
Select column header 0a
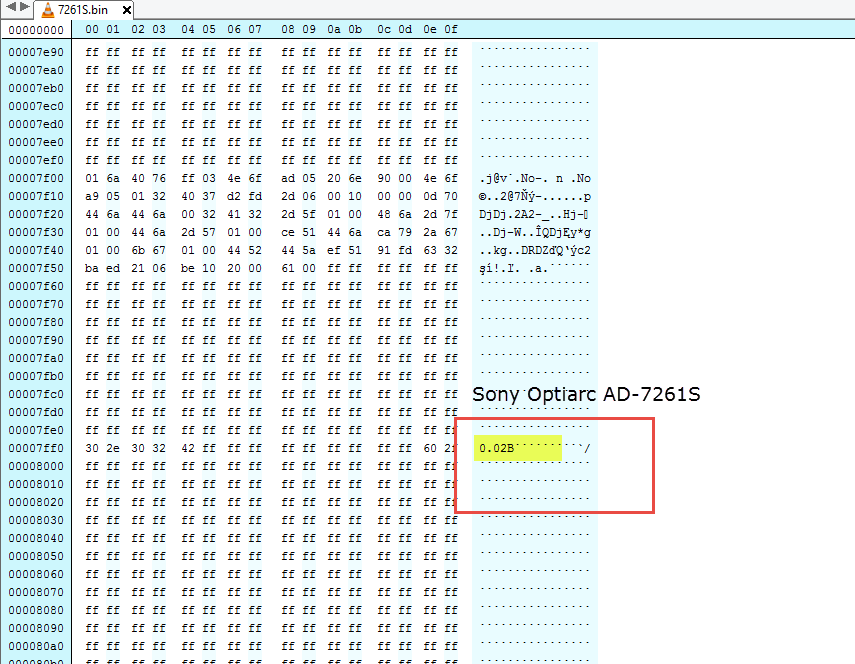(334, 29)
